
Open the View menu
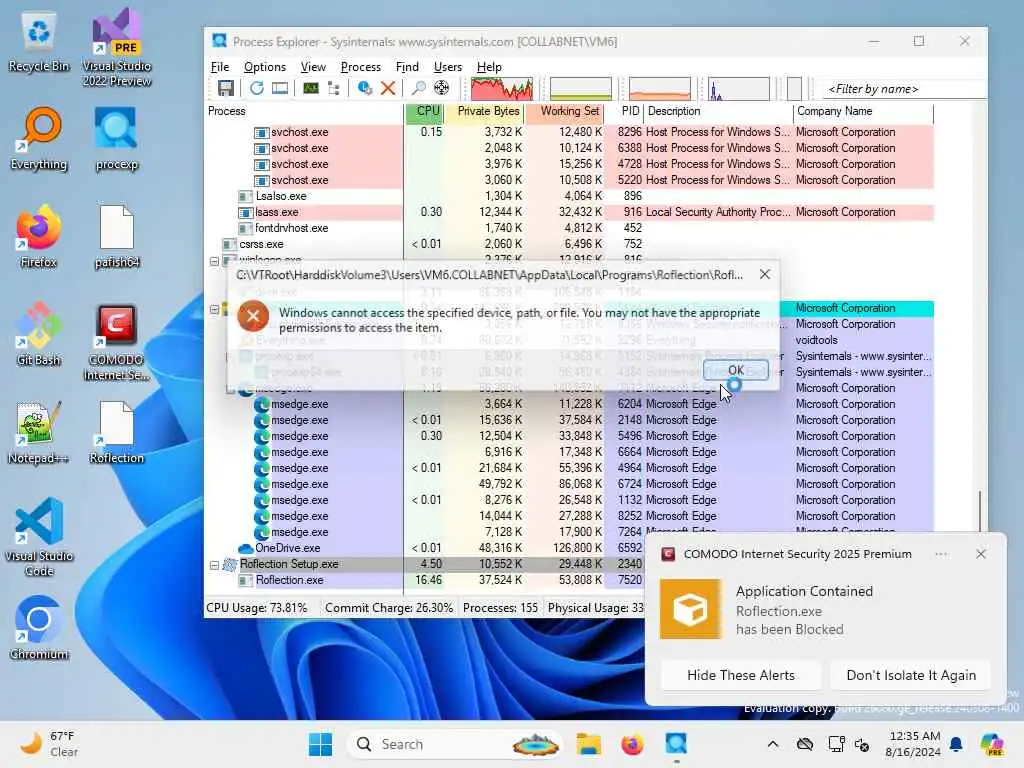pos(313,67)
